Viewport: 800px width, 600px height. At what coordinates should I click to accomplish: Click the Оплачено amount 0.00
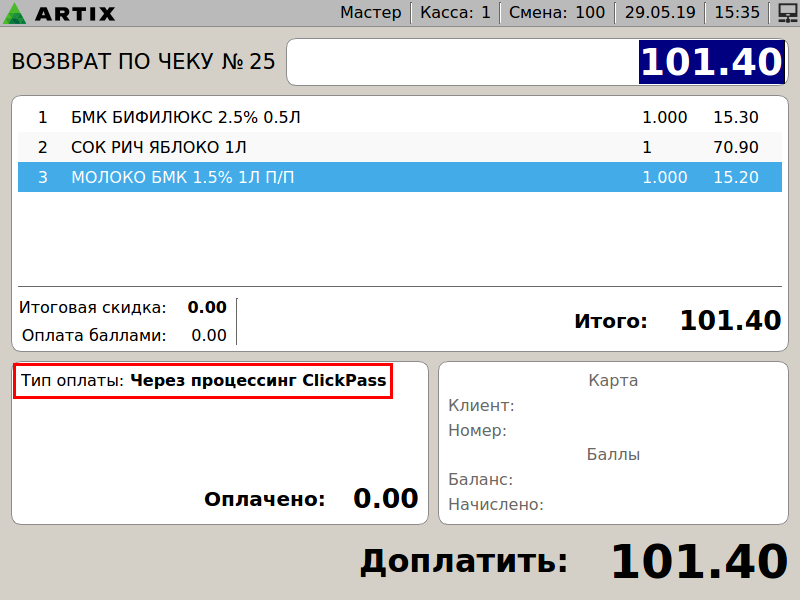(x=385, y=498)
